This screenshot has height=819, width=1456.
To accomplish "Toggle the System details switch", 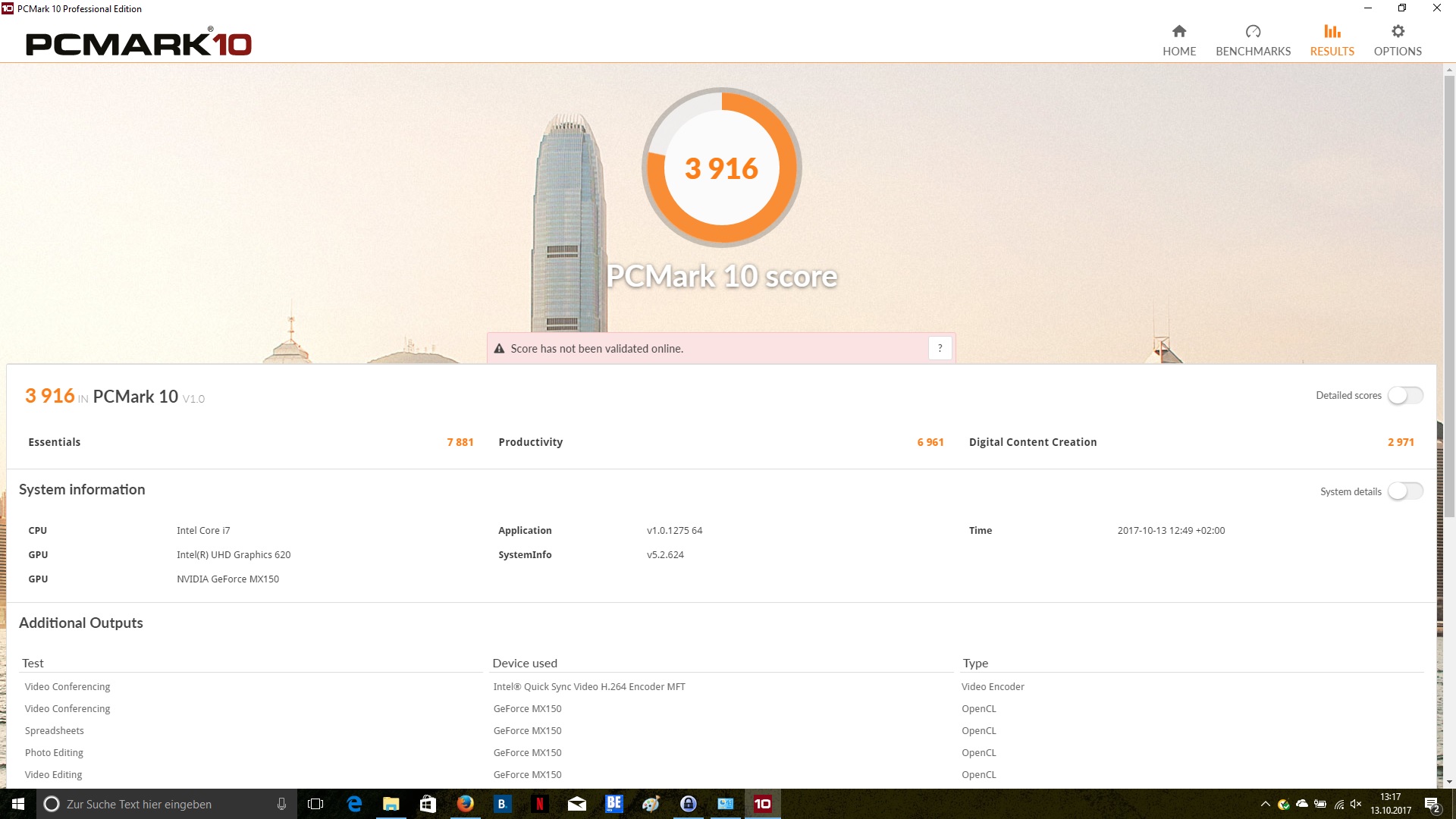I will coord(1405,491).
